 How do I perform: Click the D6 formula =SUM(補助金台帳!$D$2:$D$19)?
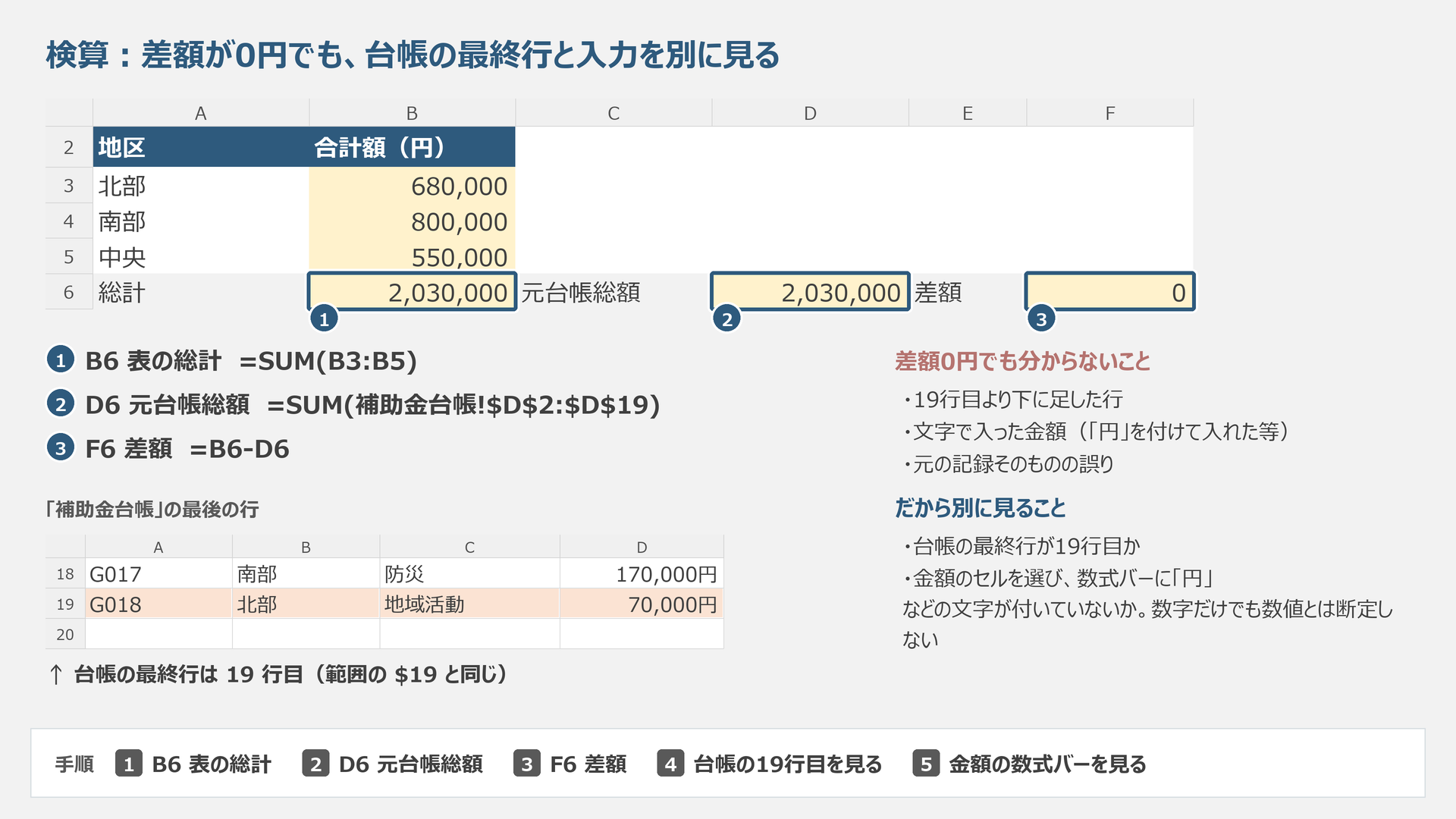(463, 405)
